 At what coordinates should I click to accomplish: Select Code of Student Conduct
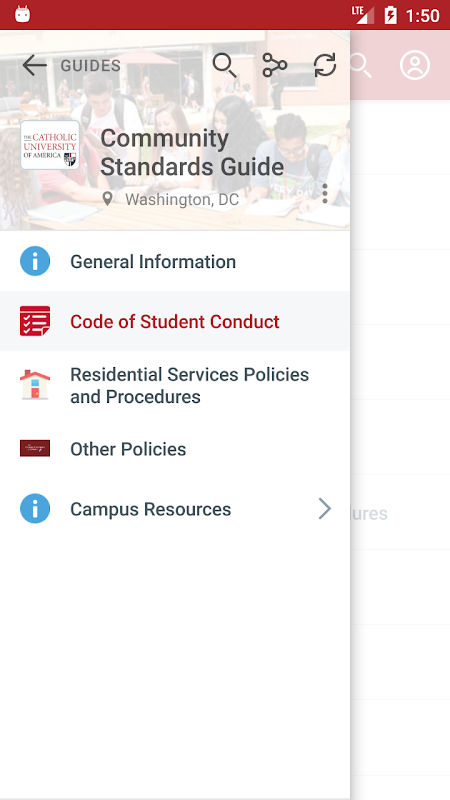coord(175,321)
